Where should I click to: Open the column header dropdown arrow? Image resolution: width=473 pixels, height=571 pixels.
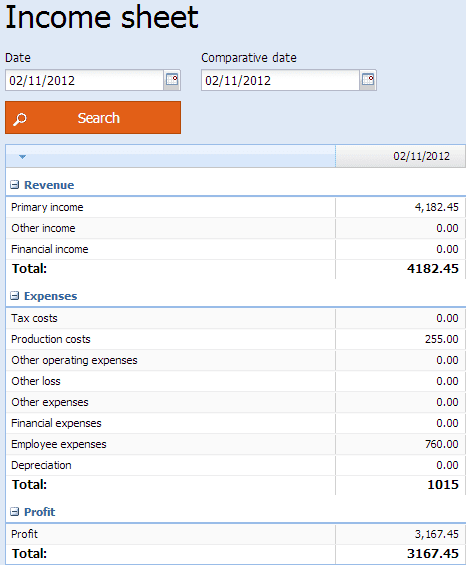point(22,157)
